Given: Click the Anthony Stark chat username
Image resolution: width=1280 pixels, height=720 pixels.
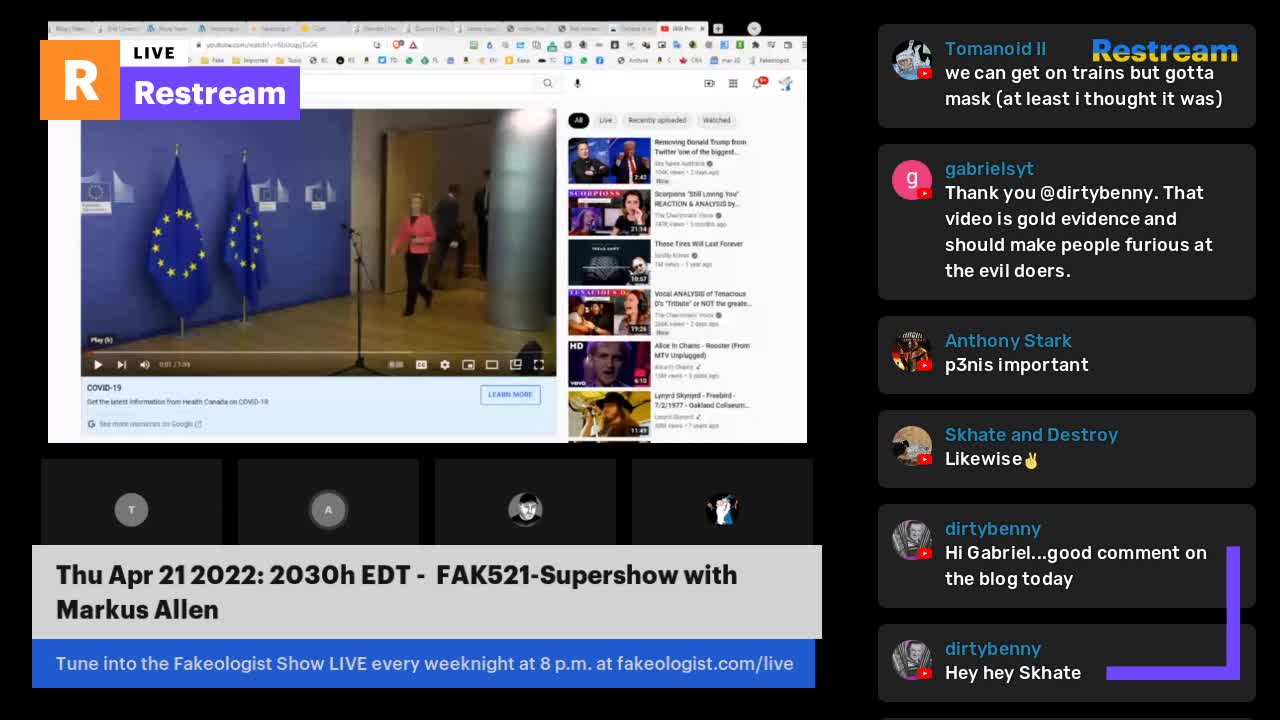Looking at the screenshot, I should coord(1008,340).
